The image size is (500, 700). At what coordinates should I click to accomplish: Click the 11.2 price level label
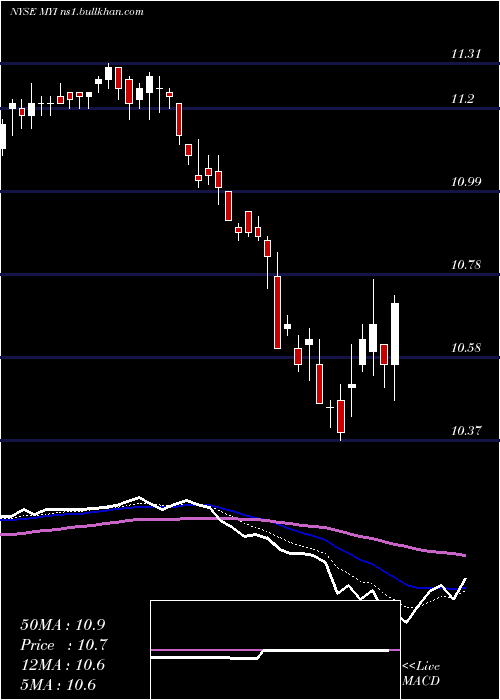tap(462, 99)
